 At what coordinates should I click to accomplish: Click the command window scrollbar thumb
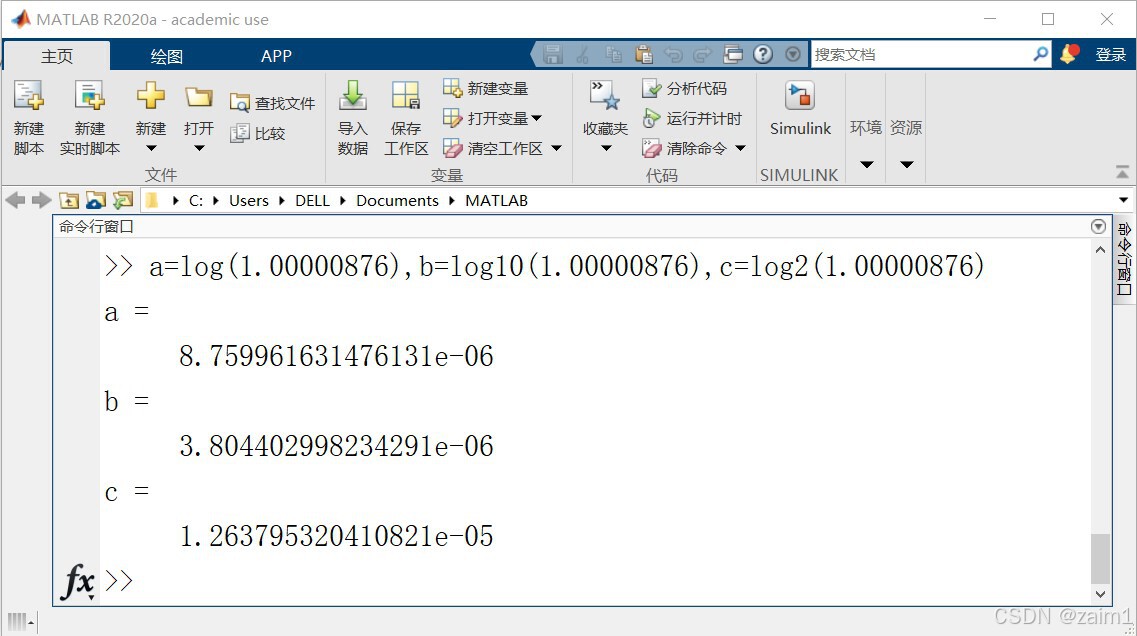click(1100, 558)
